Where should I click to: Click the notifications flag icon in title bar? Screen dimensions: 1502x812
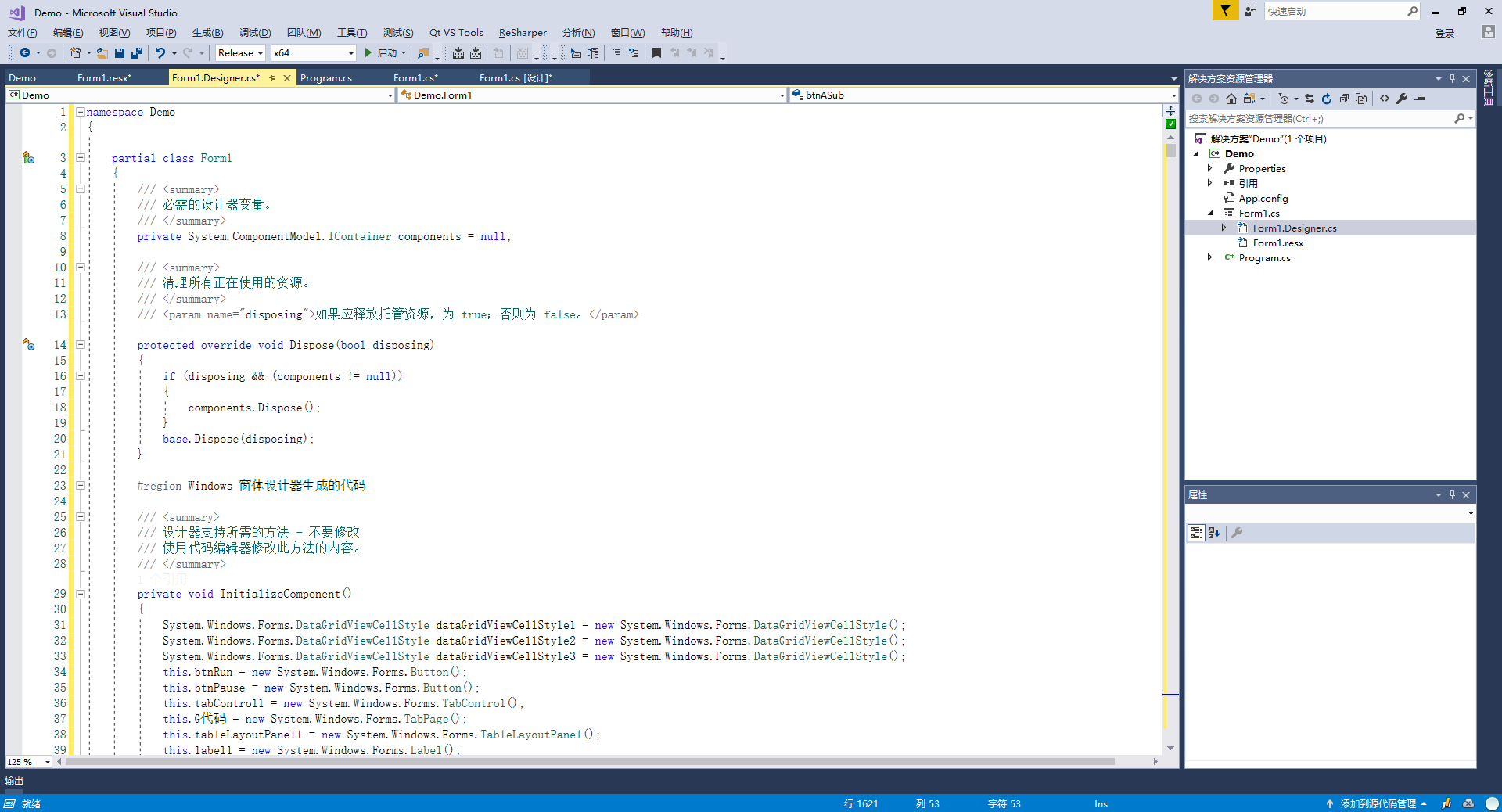[x=1225, y=11]
